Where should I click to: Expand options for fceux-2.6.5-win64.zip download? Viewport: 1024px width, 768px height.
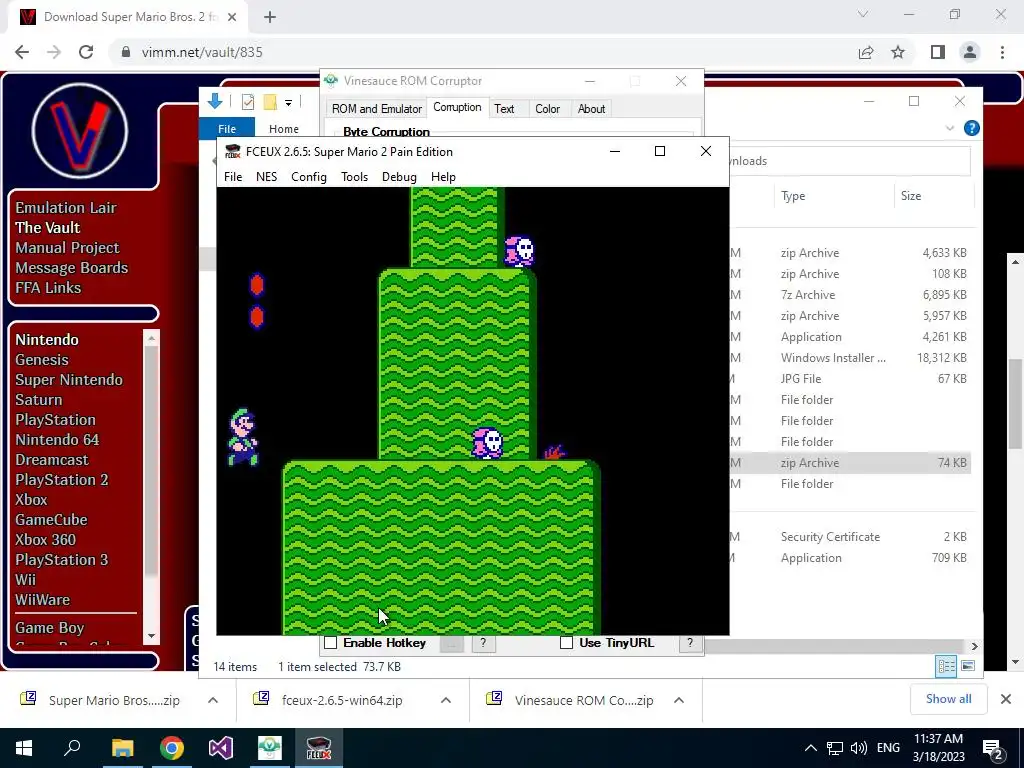click(446, 700)
